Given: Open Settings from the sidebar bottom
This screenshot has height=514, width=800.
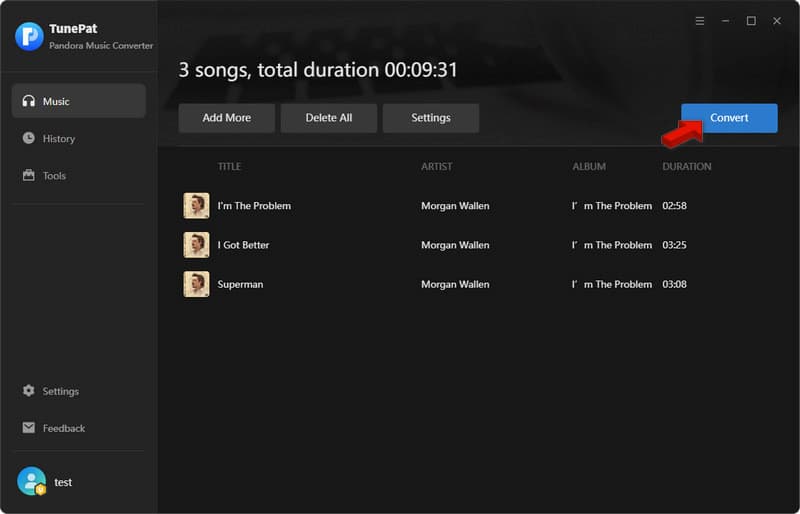Looking at the screenshot, I should pos(79,391).
